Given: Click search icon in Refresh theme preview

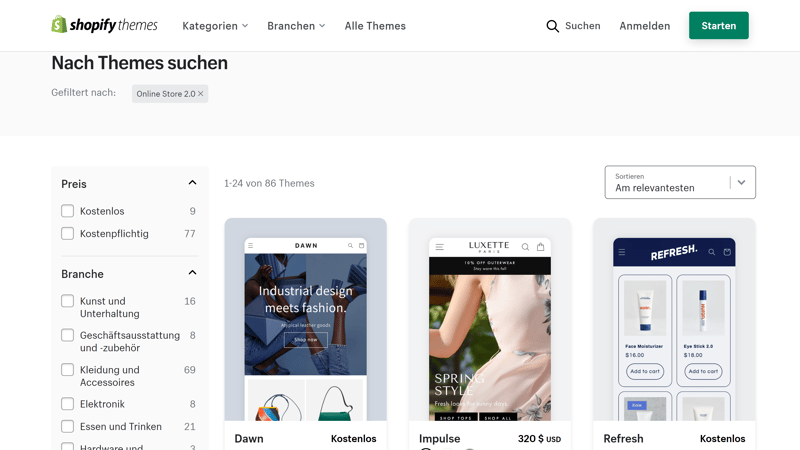Looking at the screenshot, I should (x=711, y=252).
